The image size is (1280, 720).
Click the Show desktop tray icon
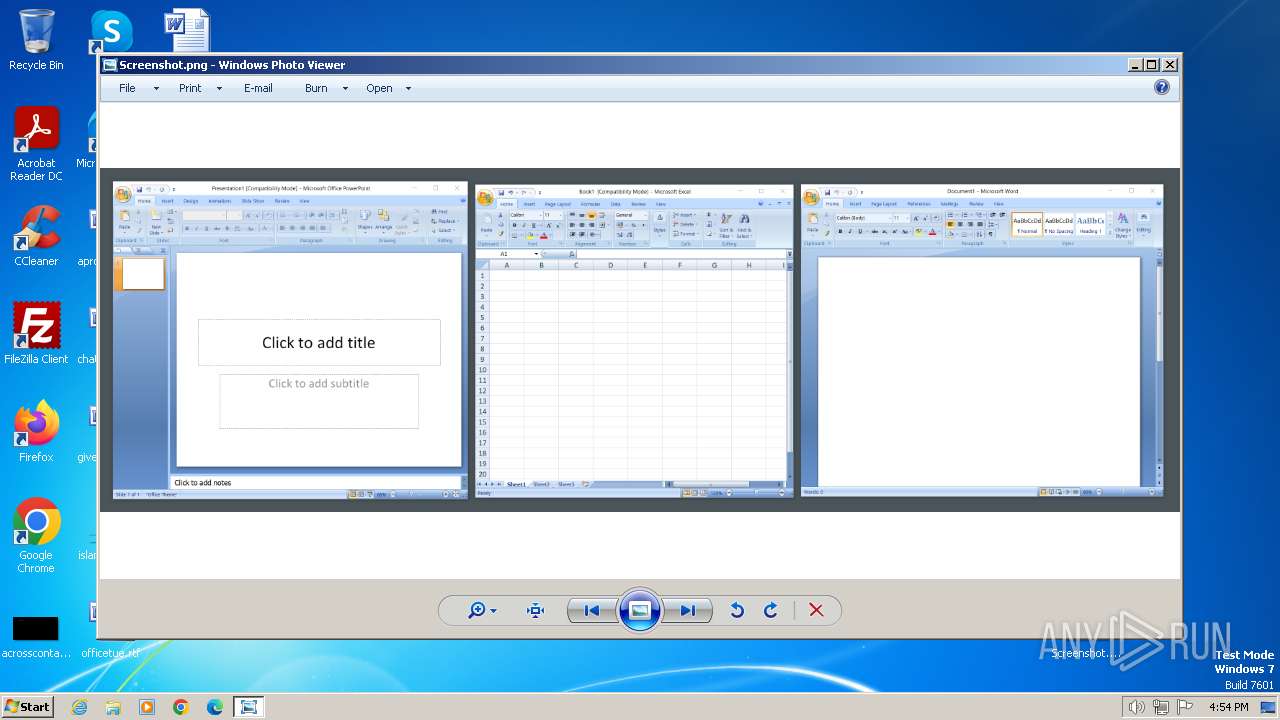click(x=1269, y=707)
